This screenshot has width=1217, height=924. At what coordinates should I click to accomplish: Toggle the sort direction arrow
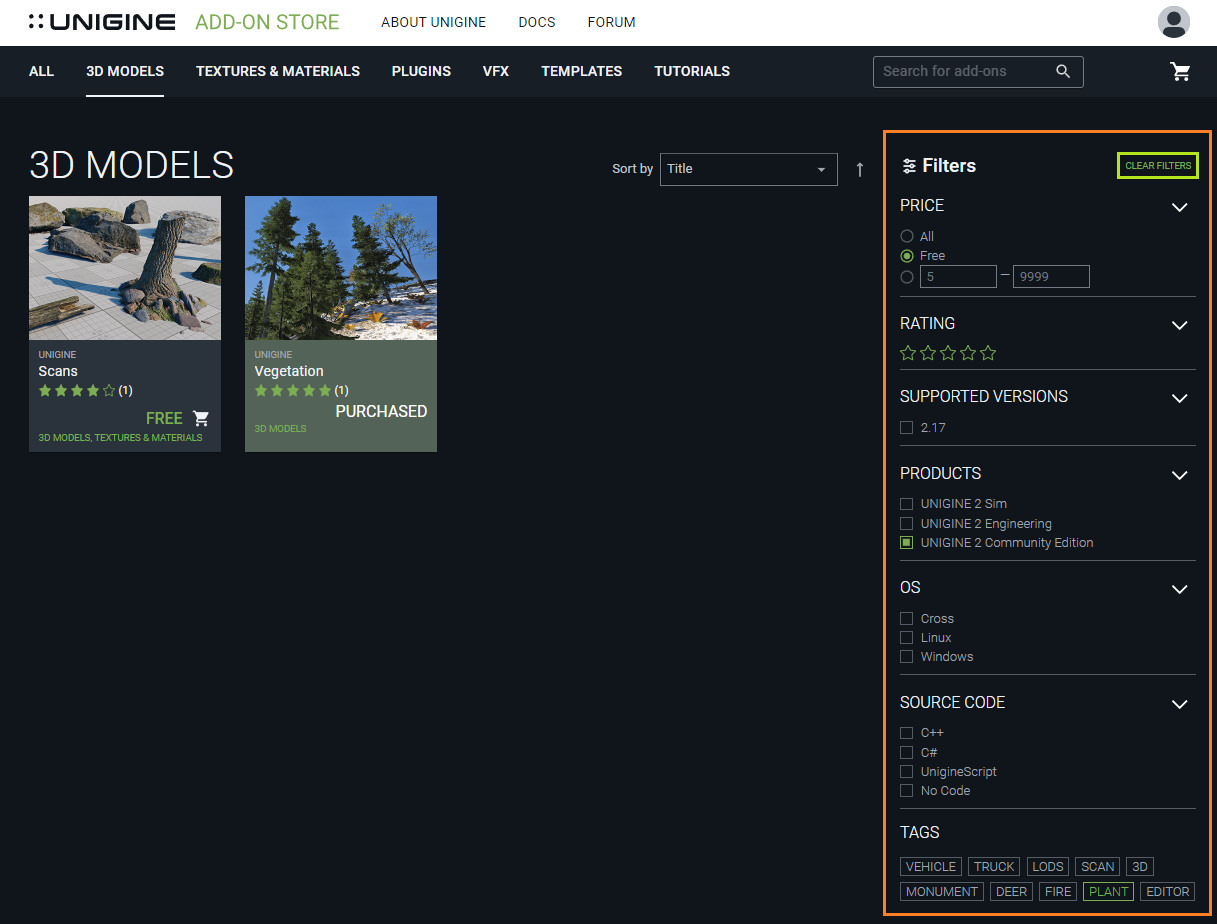pyautogui.click(x=859, y=169)
